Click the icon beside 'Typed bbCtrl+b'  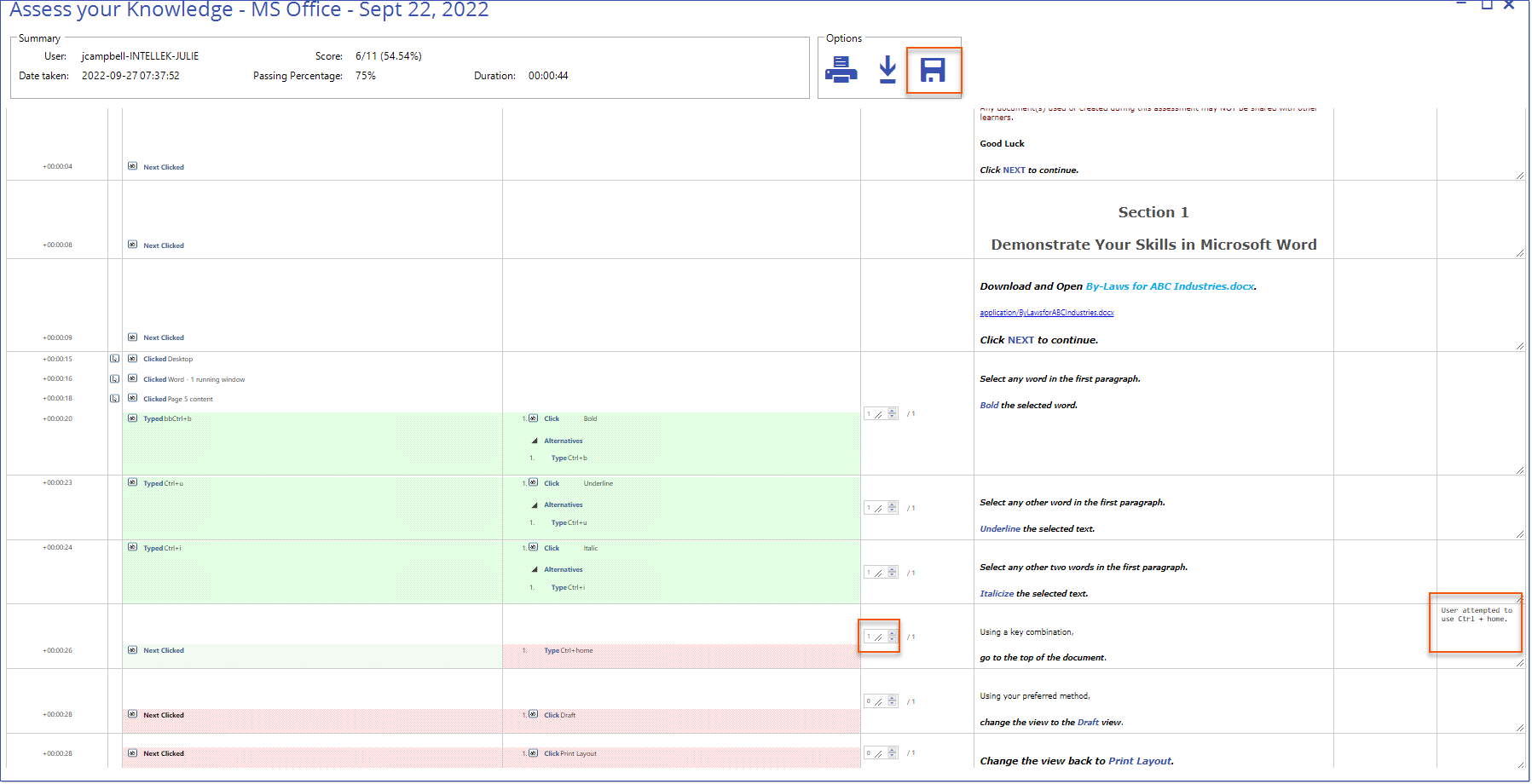132,418
